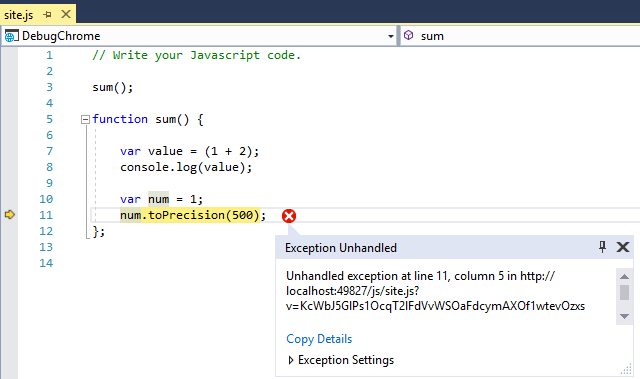
Task: Click the toPrecision(500) highlighted statement
Action: click(193, 215)
